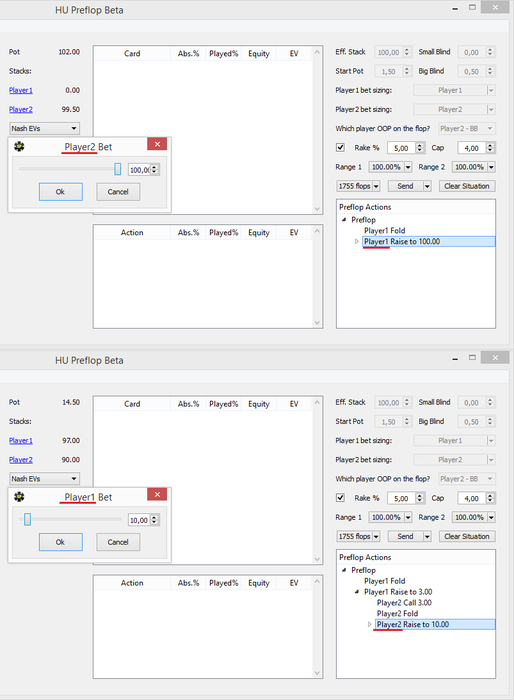The height and width of the screenshot is (700, 514).
Task: Cancel the Player1 Bet dialog
Action: [118, 542]
